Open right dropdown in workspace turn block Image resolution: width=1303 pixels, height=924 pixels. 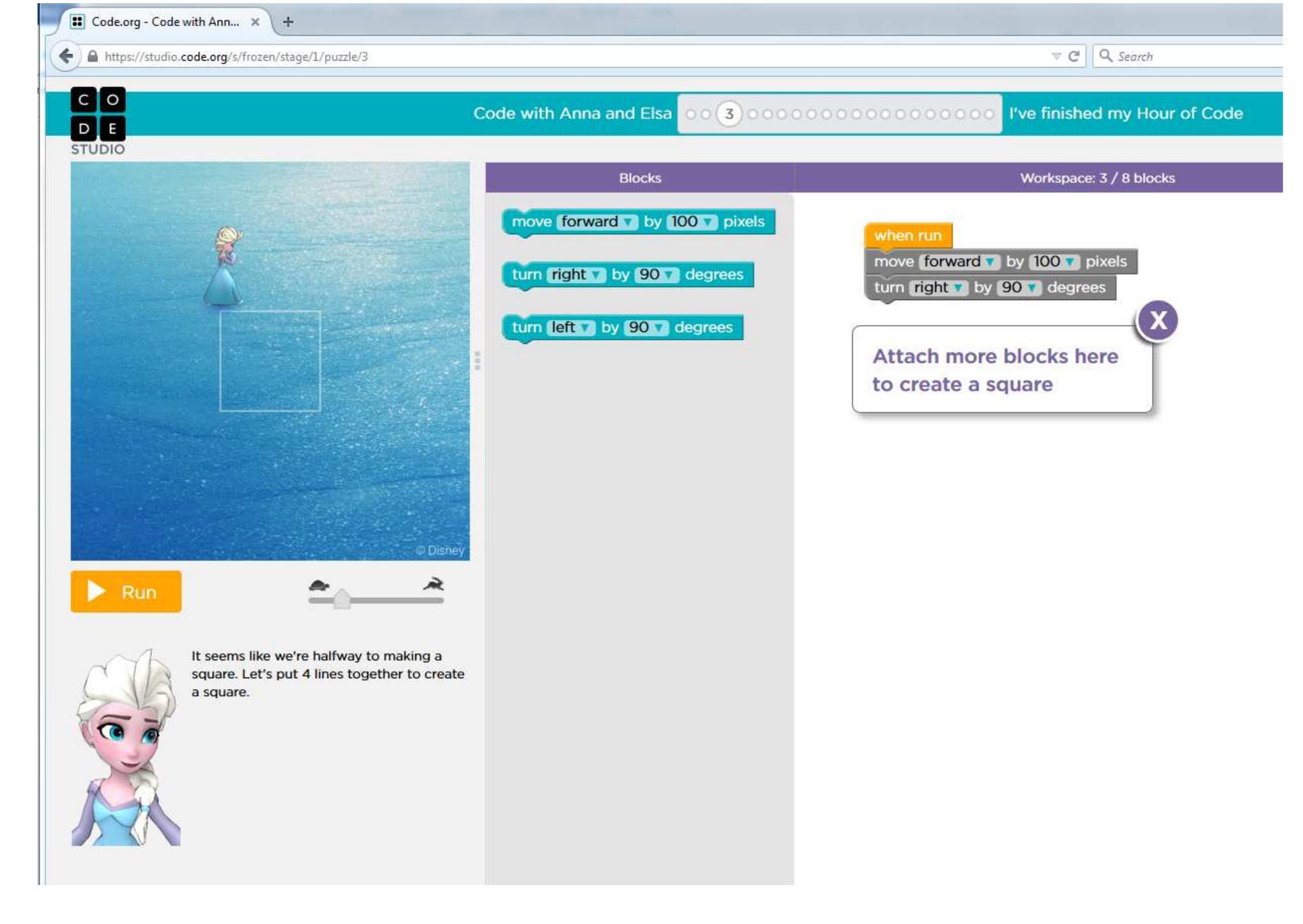(938, 288)
